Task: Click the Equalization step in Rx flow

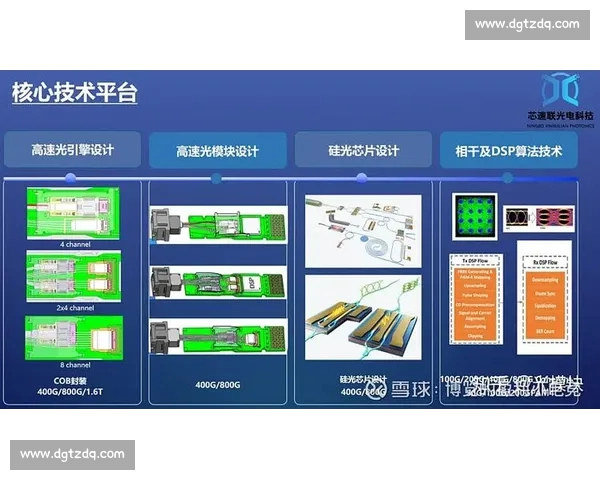Action: pyautogui.click(x=545, y=306)
